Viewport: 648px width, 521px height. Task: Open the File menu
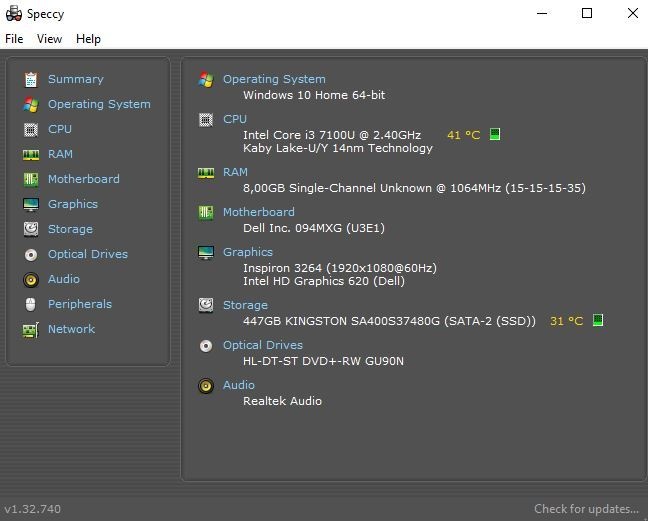point(14,39)
